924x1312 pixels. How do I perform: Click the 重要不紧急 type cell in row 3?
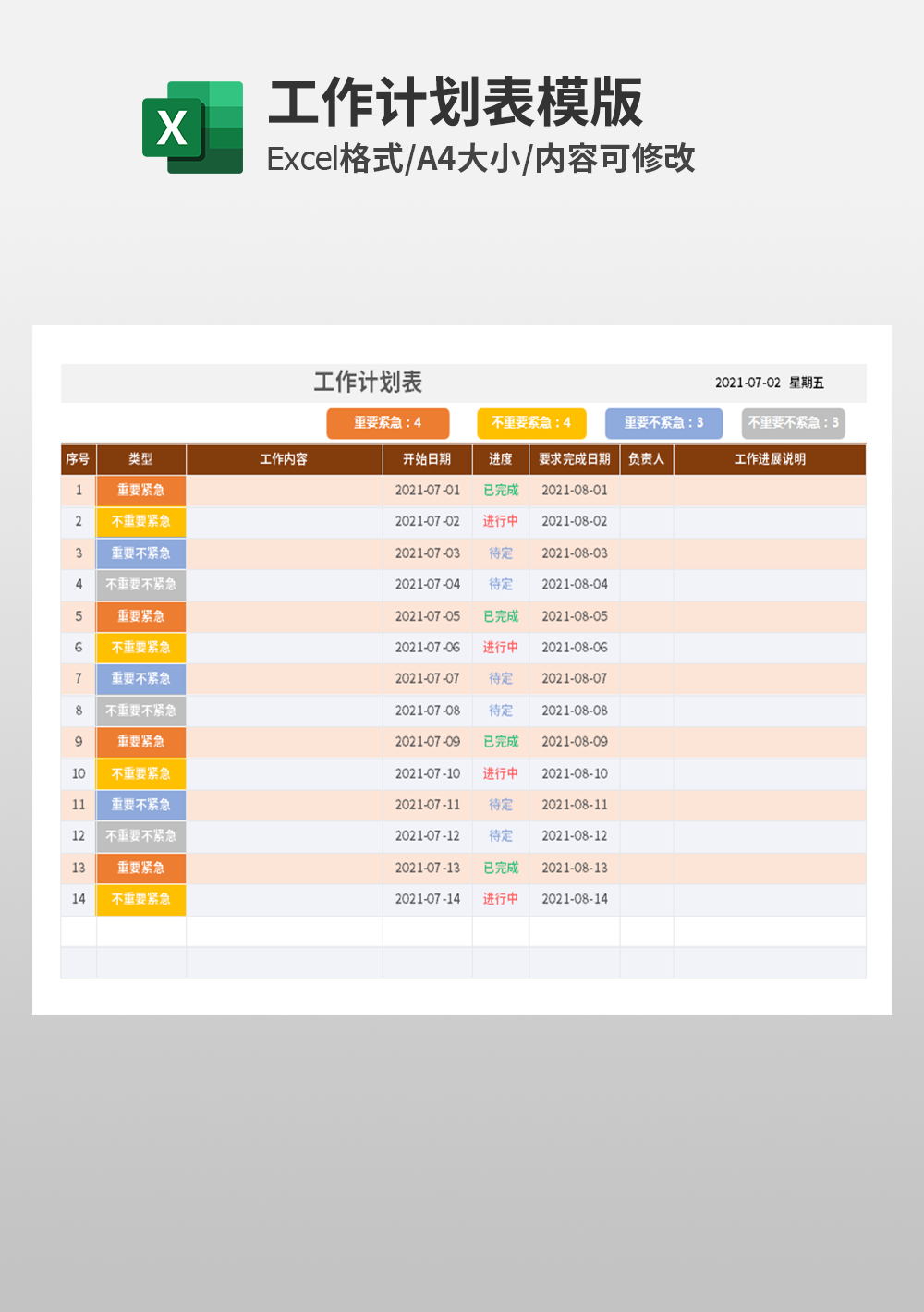click(141, 553)
